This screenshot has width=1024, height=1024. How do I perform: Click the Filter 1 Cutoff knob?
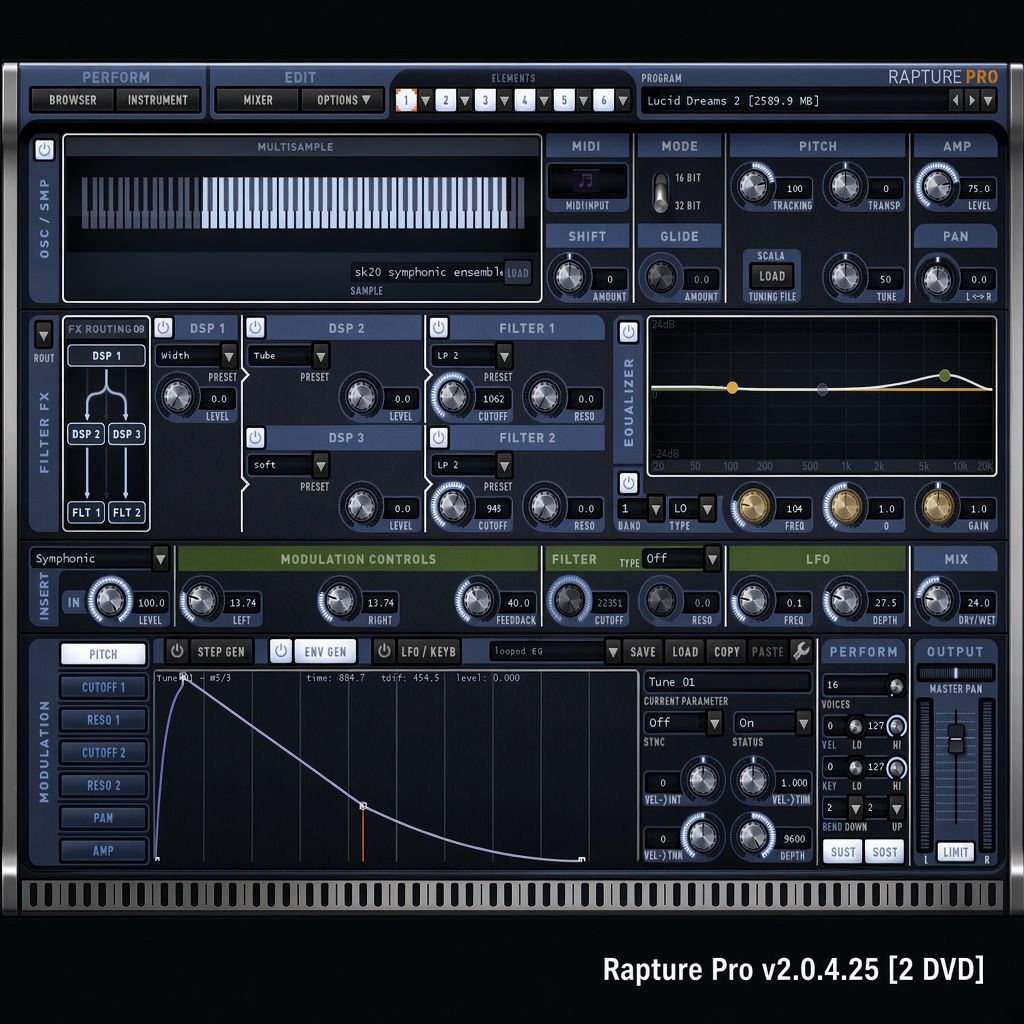point(453,396)
